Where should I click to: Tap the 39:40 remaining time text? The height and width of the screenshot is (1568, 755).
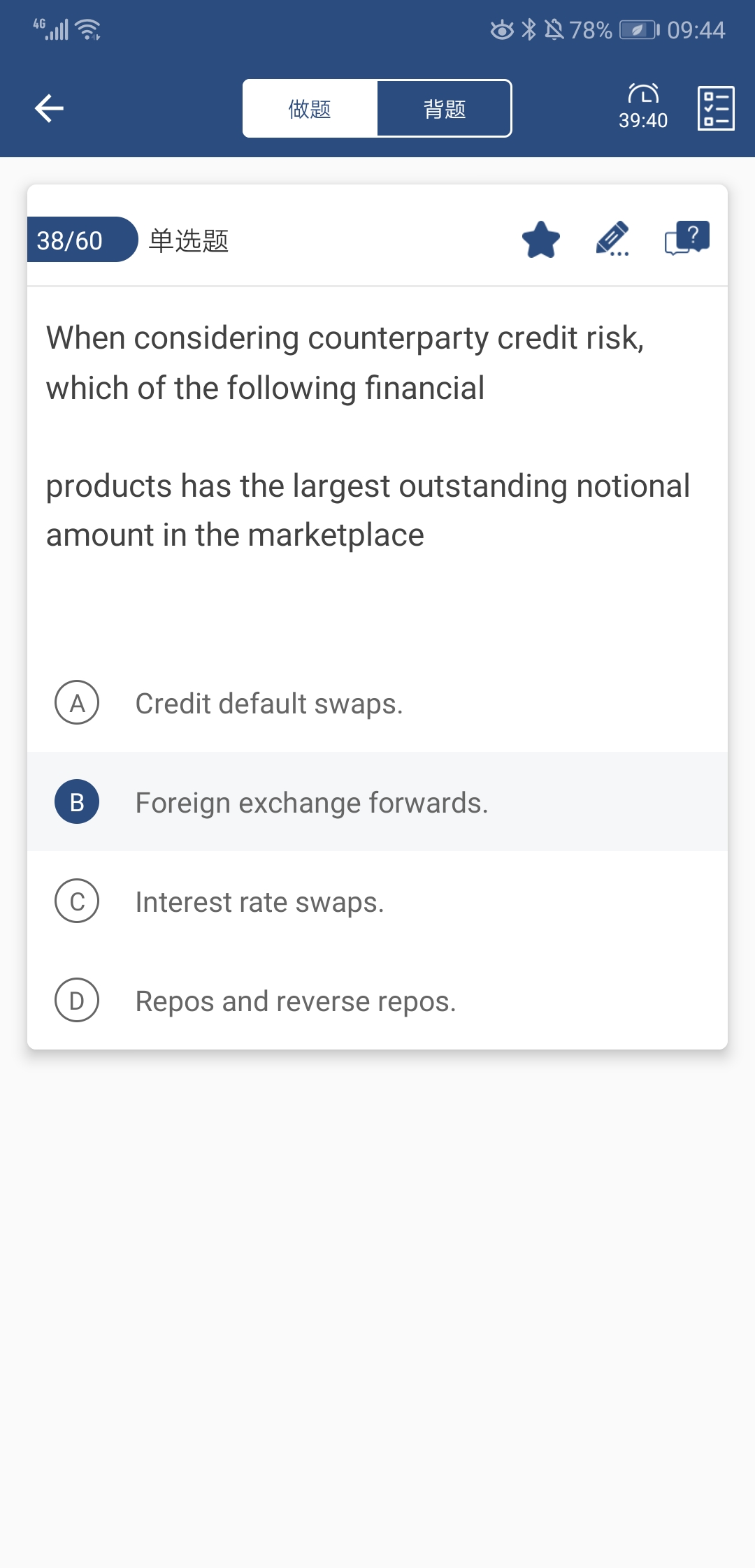click(x=643, y=120)
